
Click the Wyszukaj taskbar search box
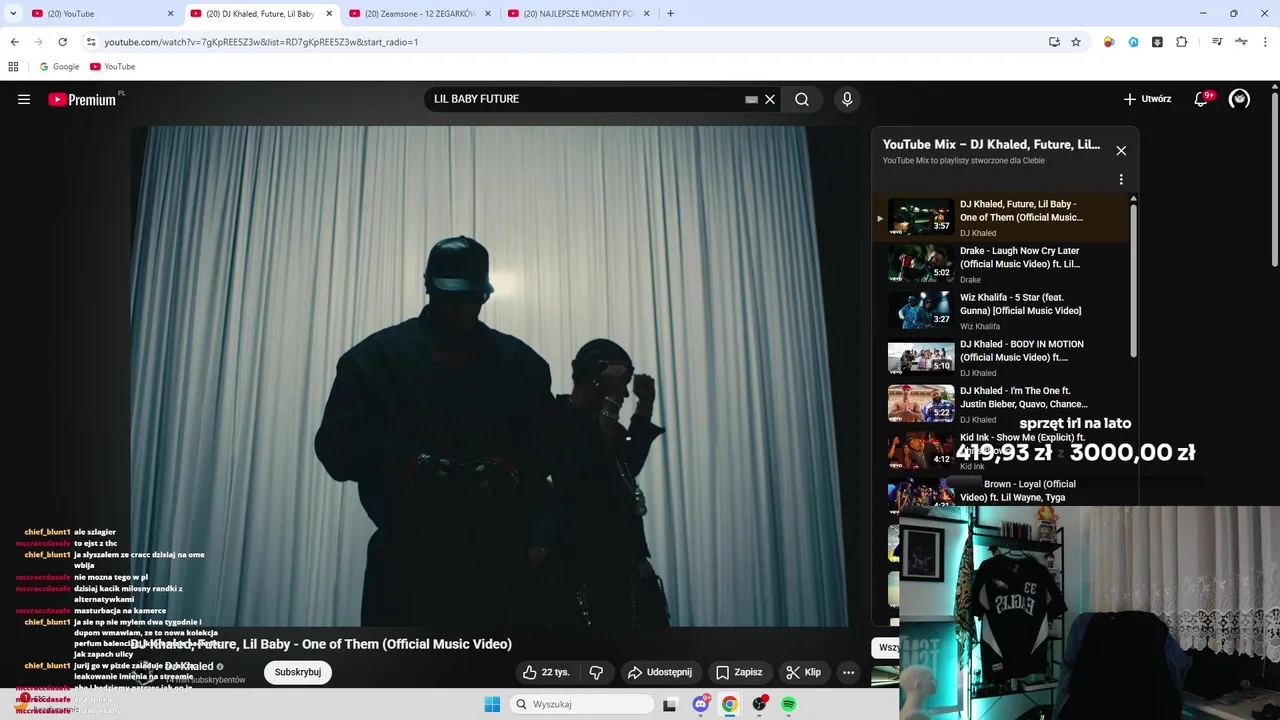click(x=582, y=704)
